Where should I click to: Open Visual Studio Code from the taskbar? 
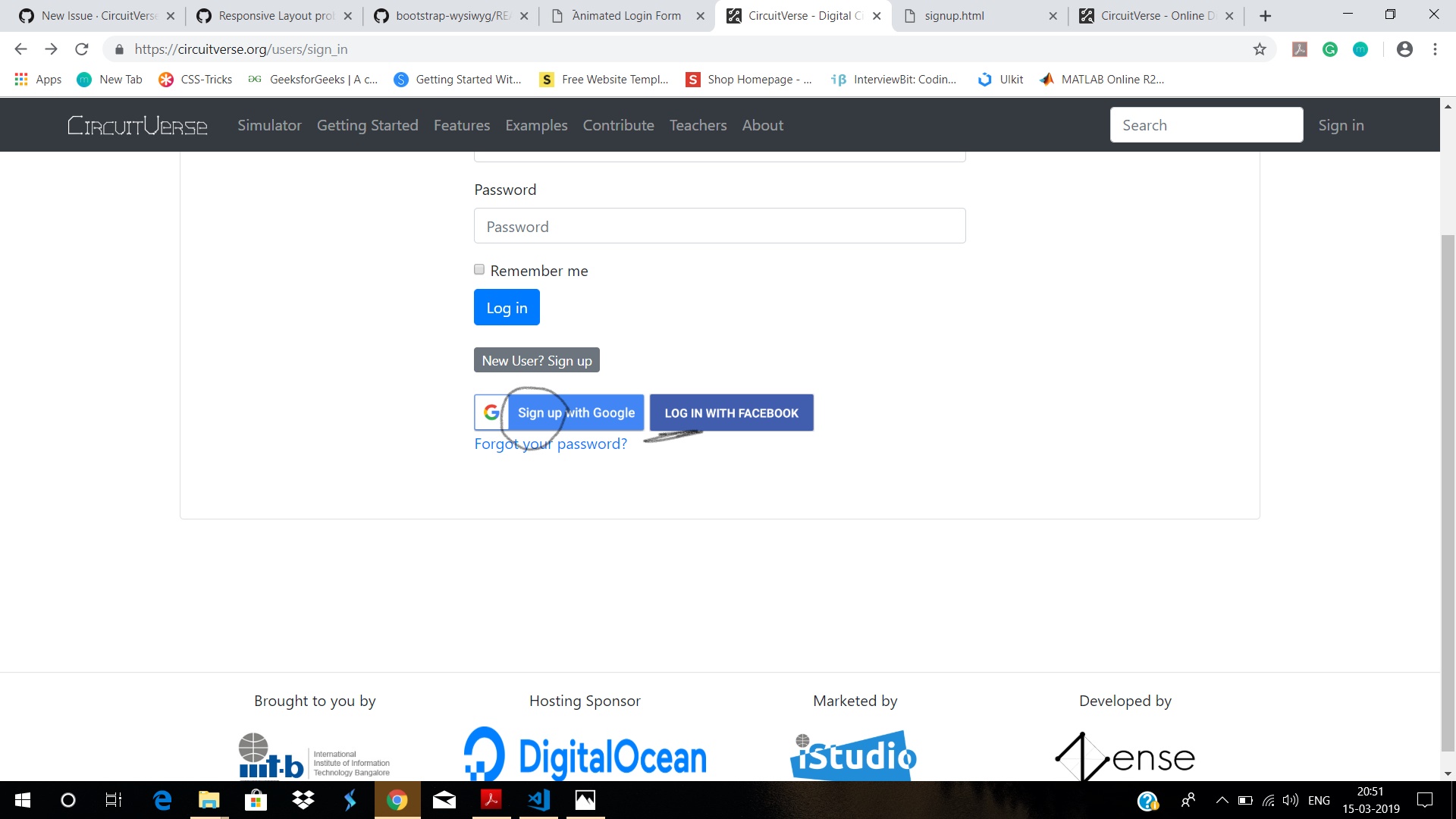click(x=538, y=800)
